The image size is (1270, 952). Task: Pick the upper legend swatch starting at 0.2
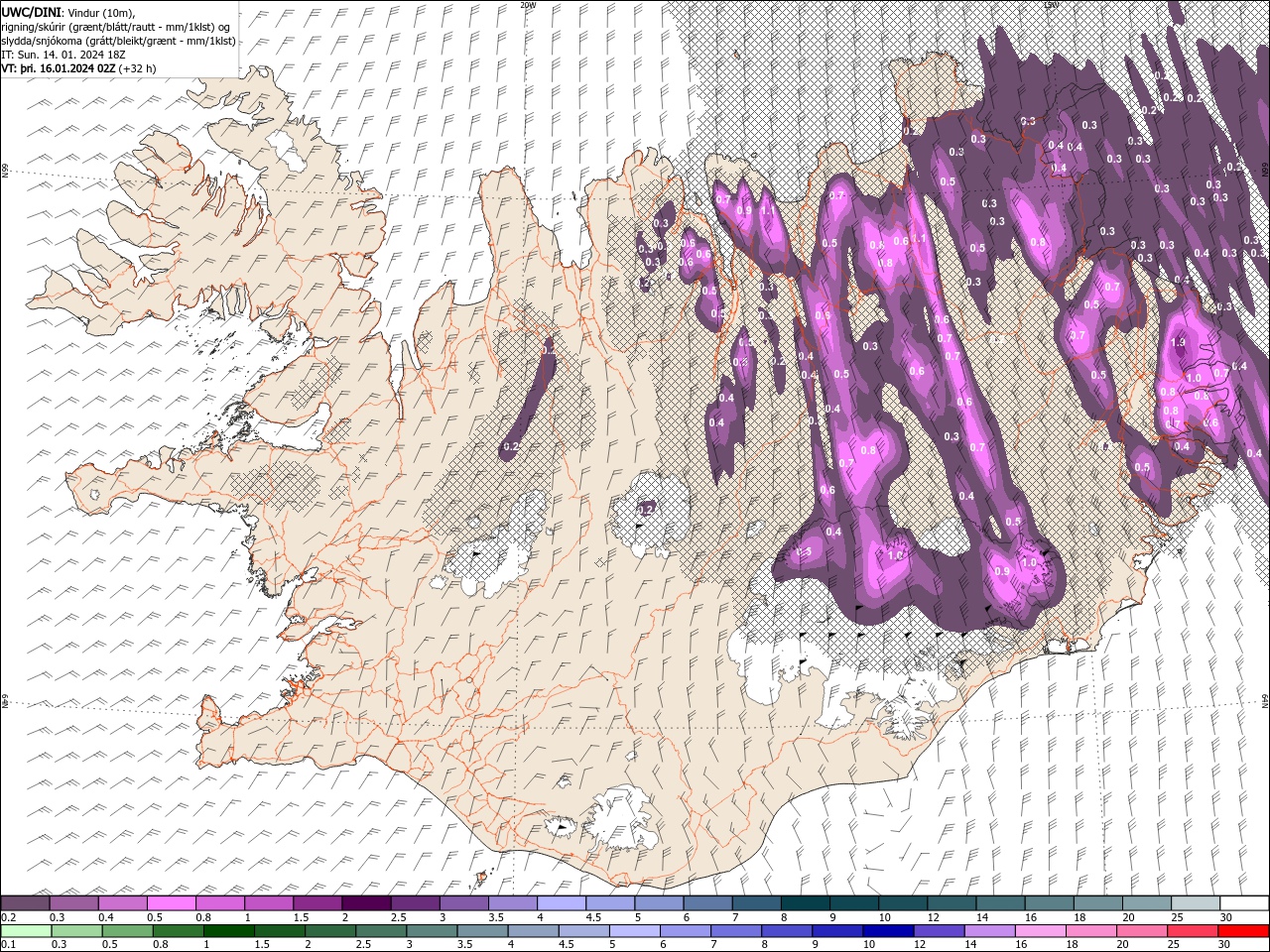(25, 903)
